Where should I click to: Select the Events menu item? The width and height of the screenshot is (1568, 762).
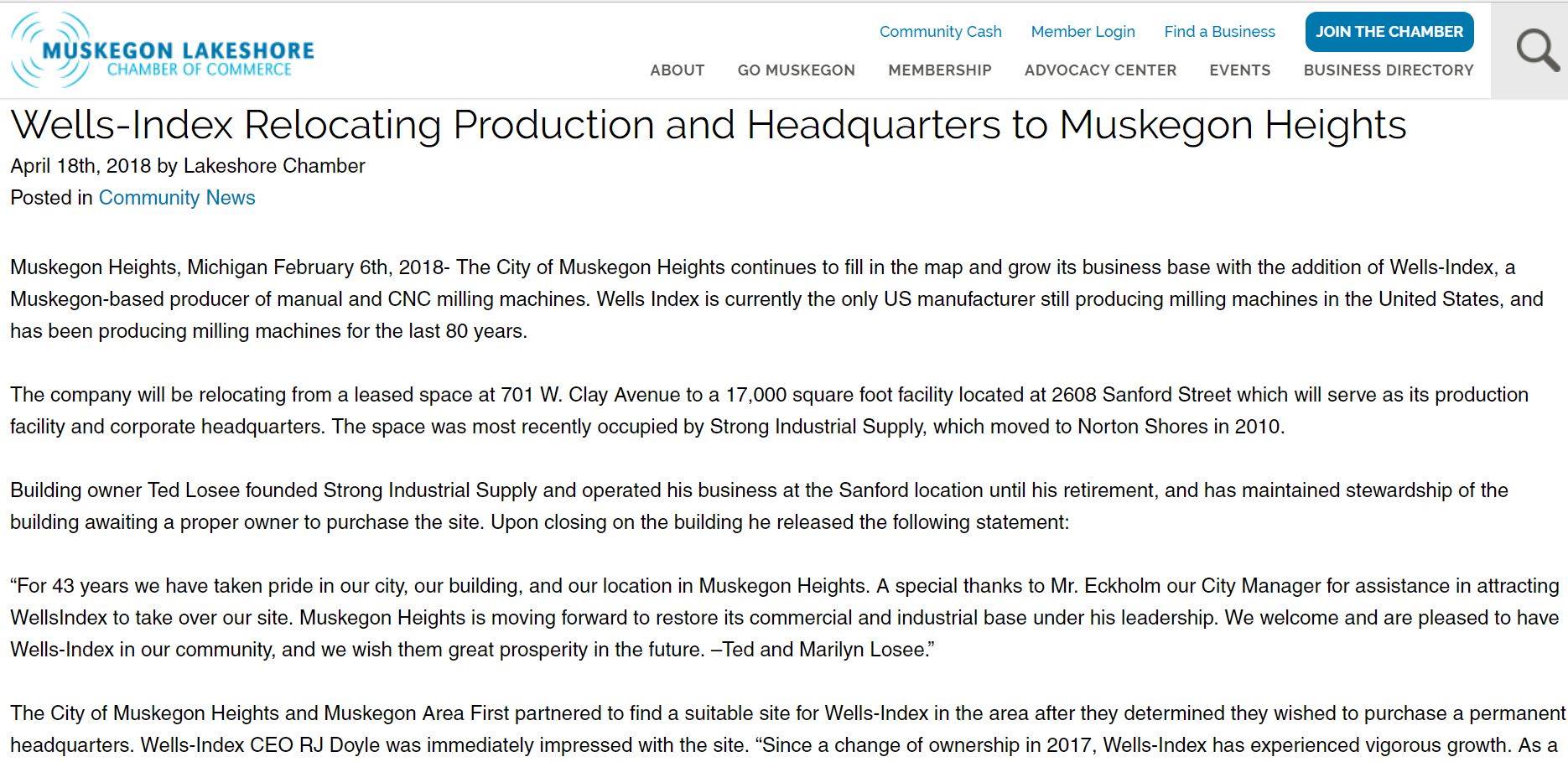coord(1239,70)
